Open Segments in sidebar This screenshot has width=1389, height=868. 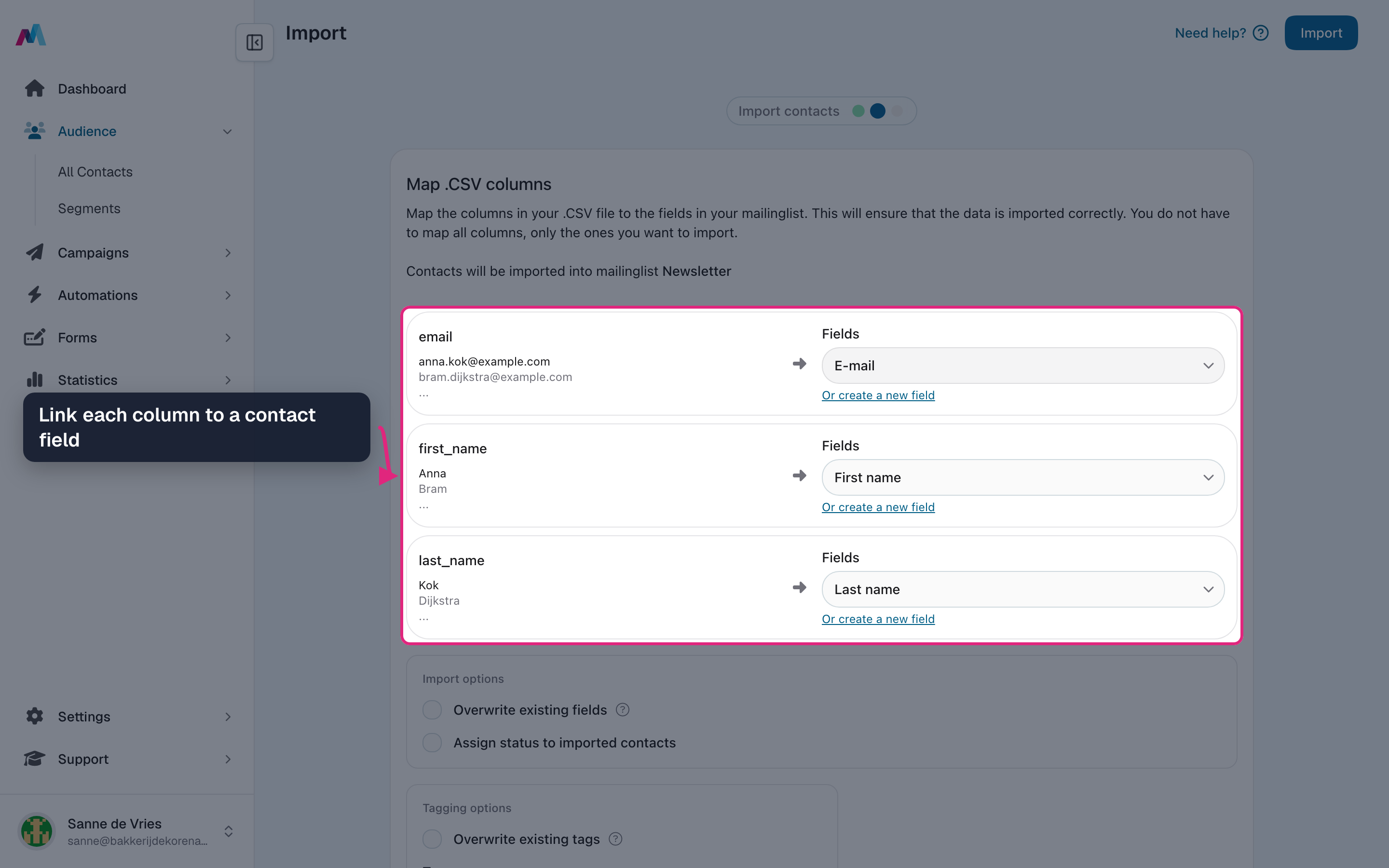click(89, 208)
